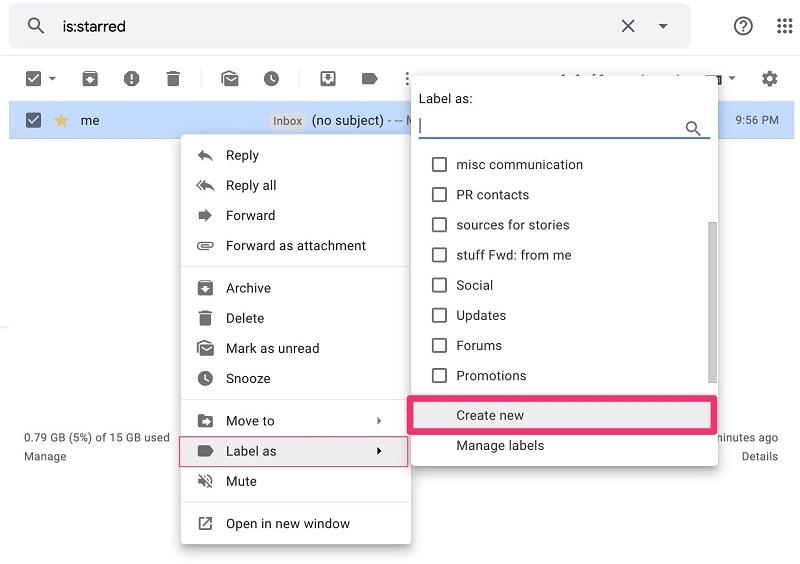The image size is (800, 564).
Task: Toggle the select-all checkbox in toolbar
Action: click(x=33, y=79)
